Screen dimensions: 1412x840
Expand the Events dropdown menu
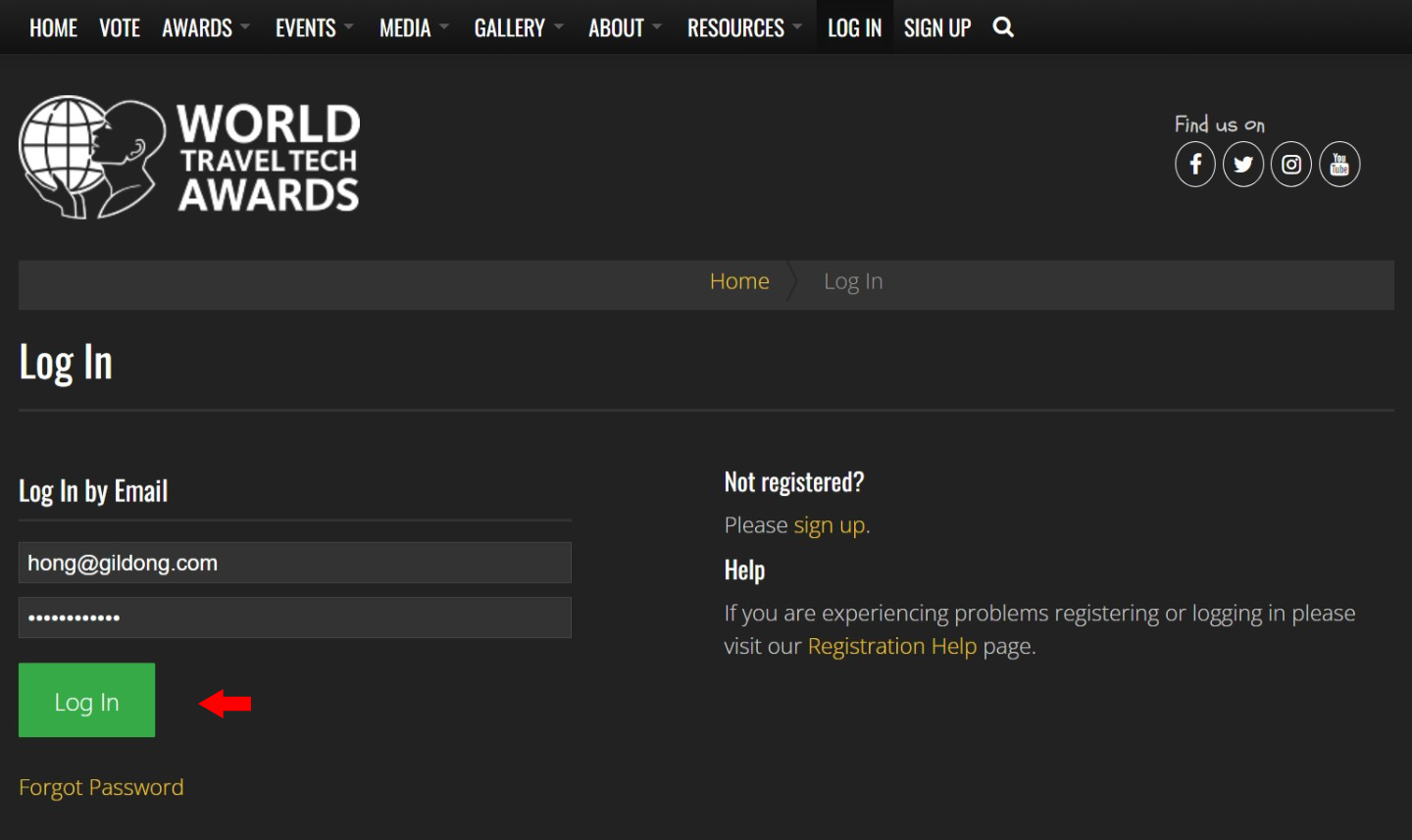[x=314, y=27]
